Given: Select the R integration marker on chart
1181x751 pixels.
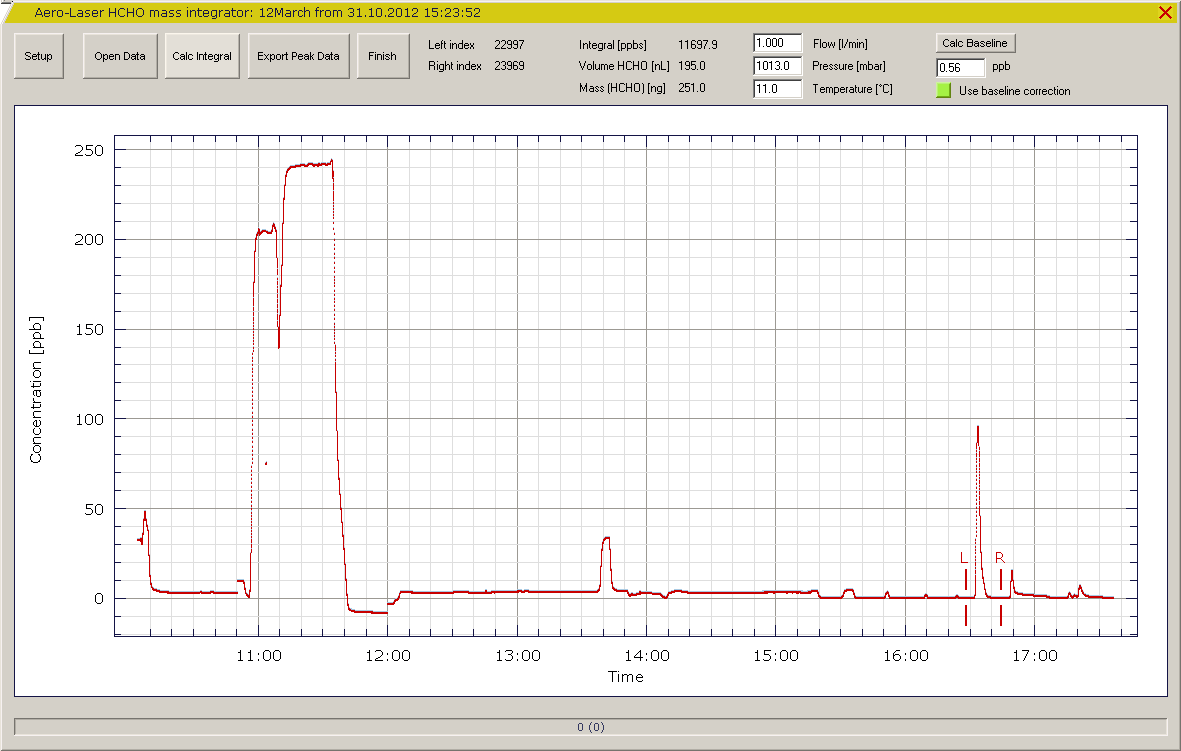Looking at the screenshot, I should click(x=1000, y=578).
